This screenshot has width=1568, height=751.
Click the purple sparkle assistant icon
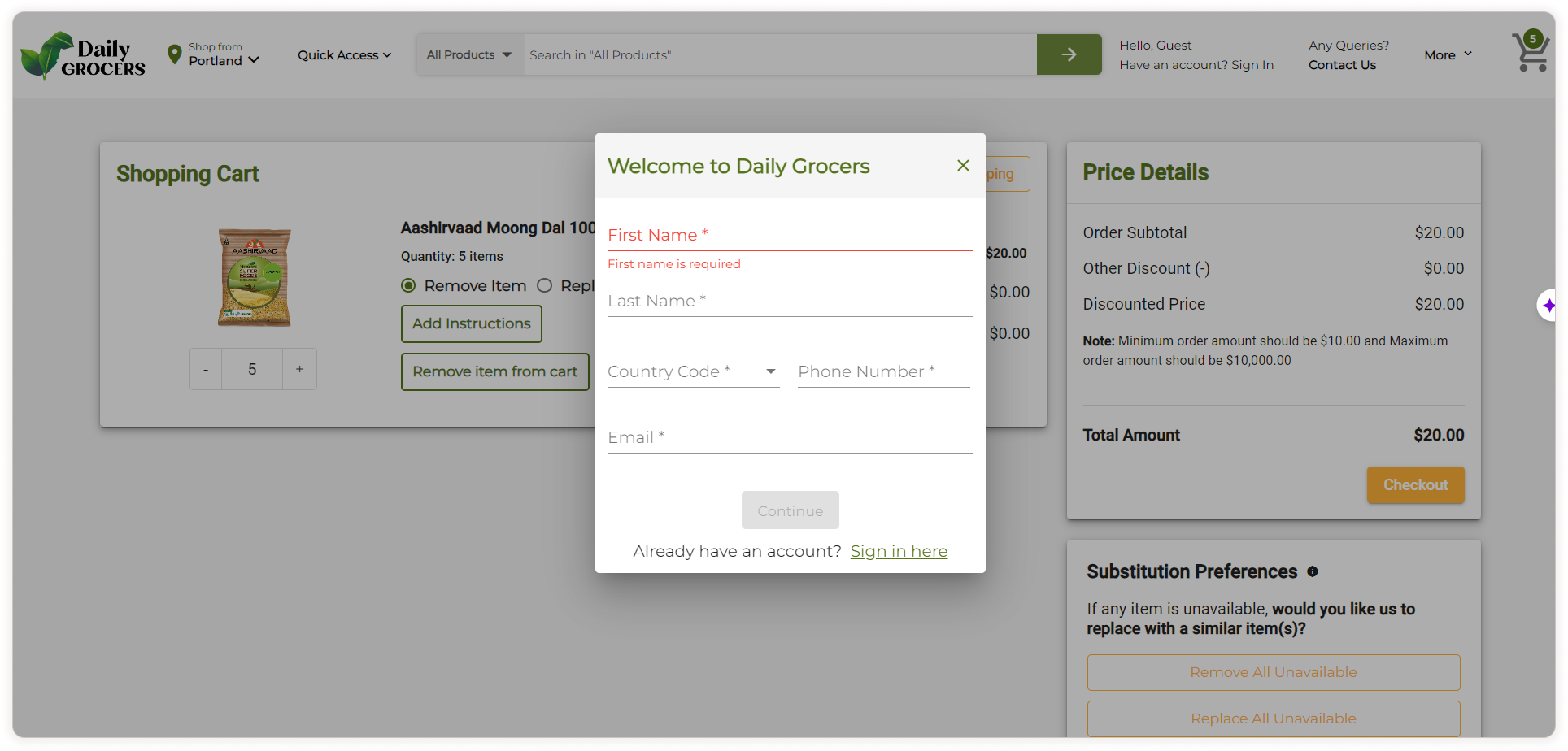pyautogui.click(x=1548, y=306)
